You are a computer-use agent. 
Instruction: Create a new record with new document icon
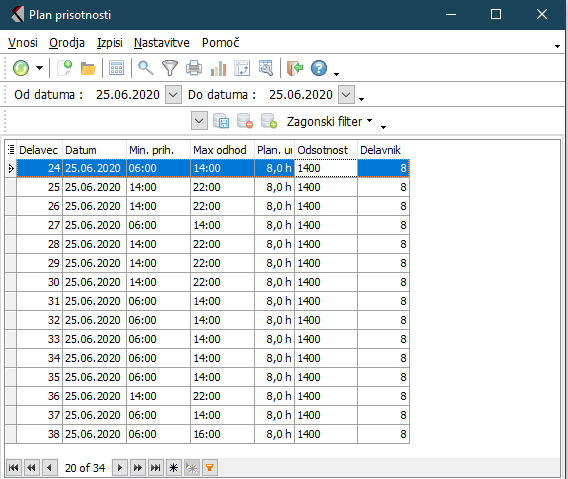[x=65, y=68]
